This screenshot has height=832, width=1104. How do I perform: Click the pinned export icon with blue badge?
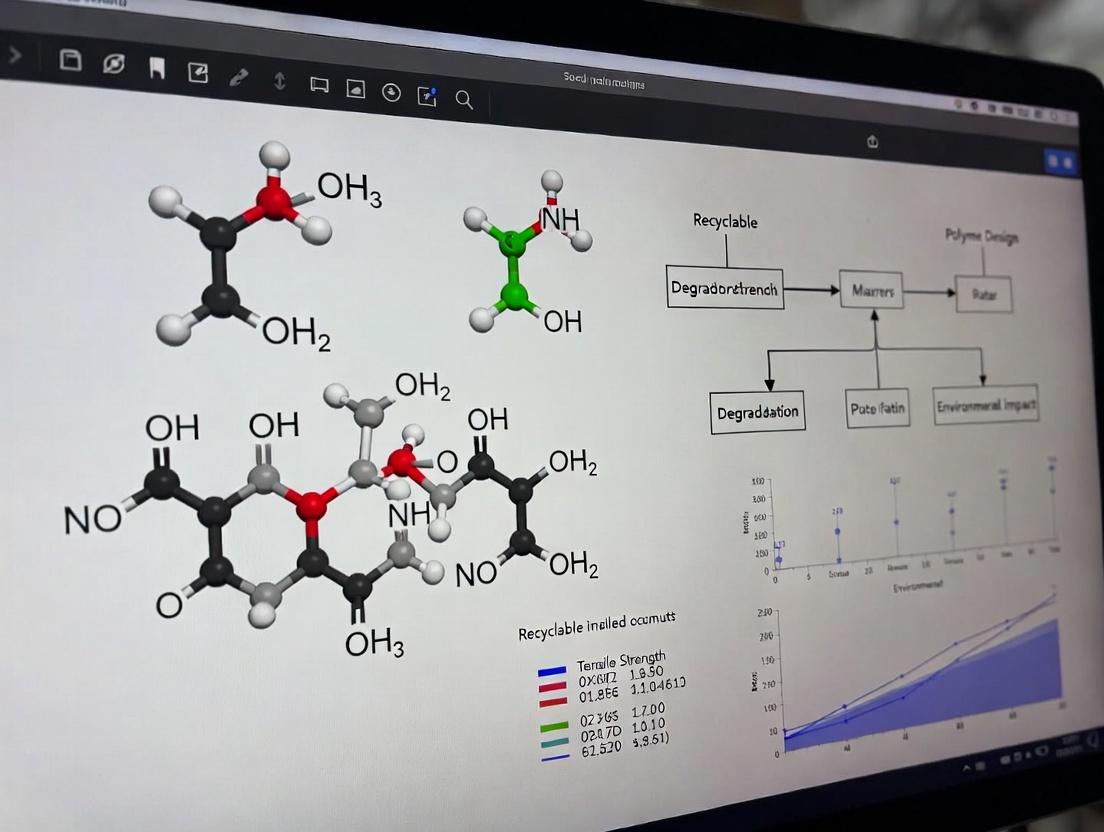428,95
